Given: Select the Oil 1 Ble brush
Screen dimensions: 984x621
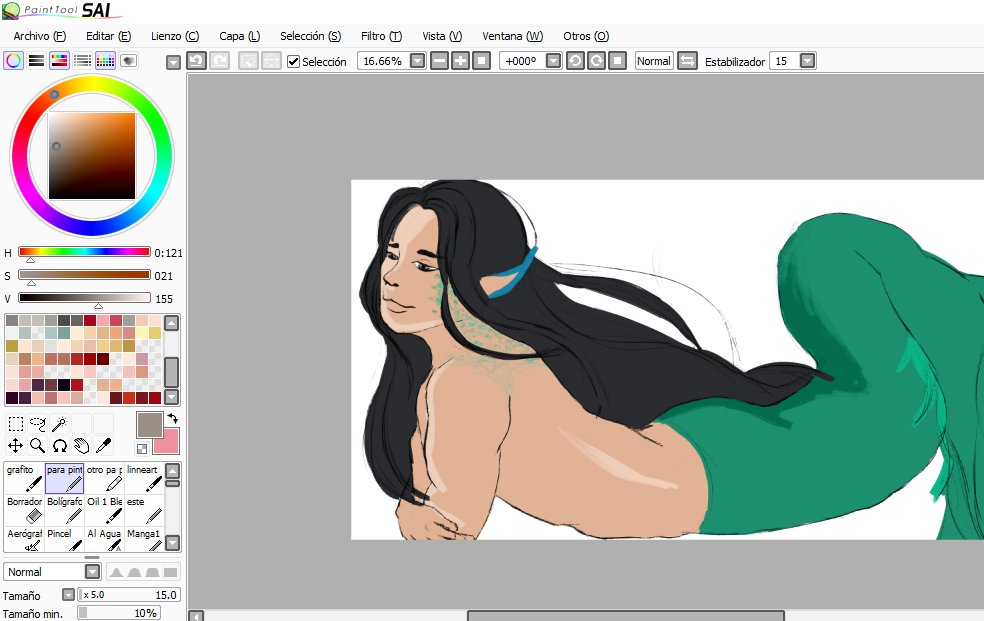Looking at the screenshot, I should point(104,510).
